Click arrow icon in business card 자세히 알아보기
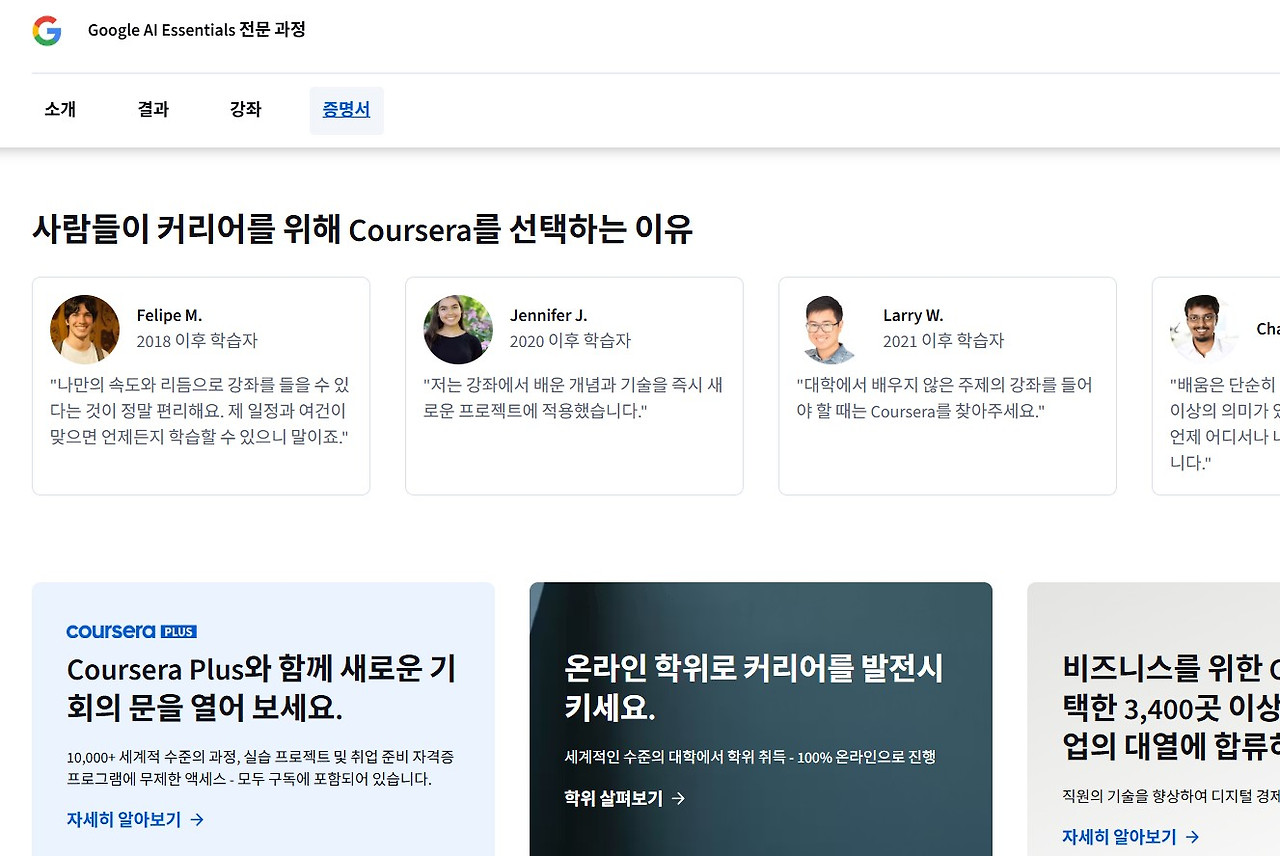 pyautogui.click(x=1192, y=837)
